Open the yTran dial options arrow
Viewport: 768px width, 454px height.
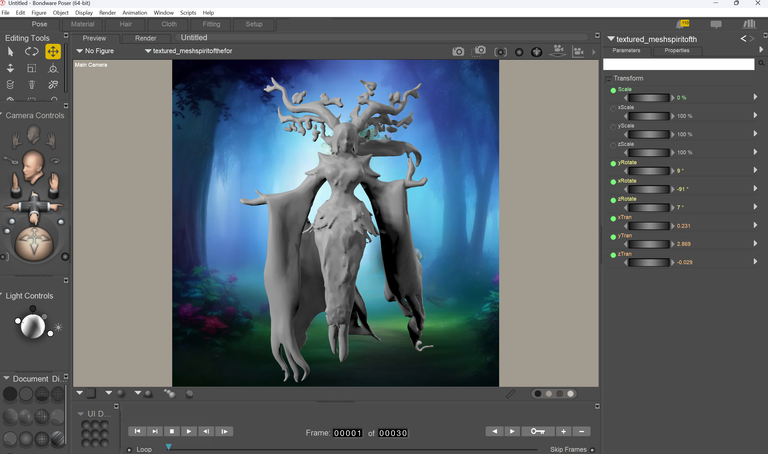pos(755,243)
